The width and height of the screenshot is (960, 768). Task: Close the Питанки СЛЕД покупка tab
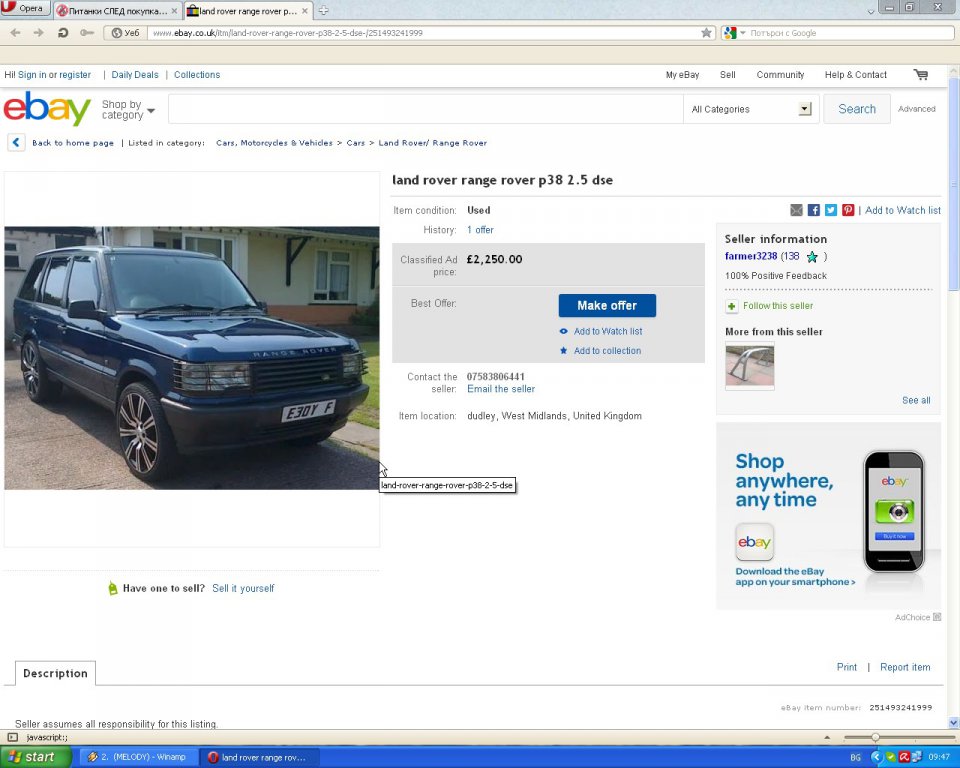[x=174, y=11]
